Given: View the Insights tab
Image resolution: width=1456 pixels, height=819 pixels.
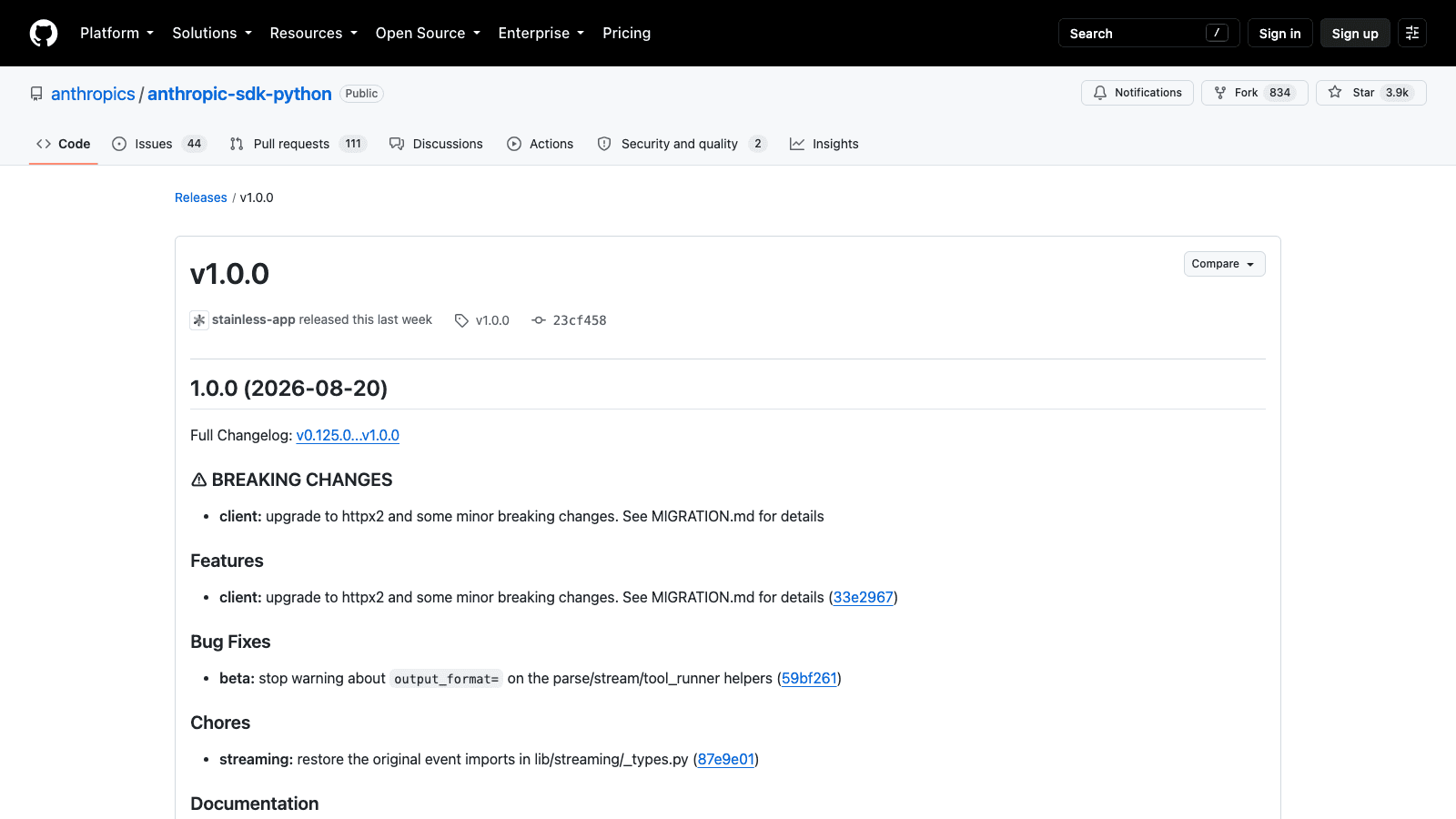Looking at the screenshot, I should (x=824, y=144).
